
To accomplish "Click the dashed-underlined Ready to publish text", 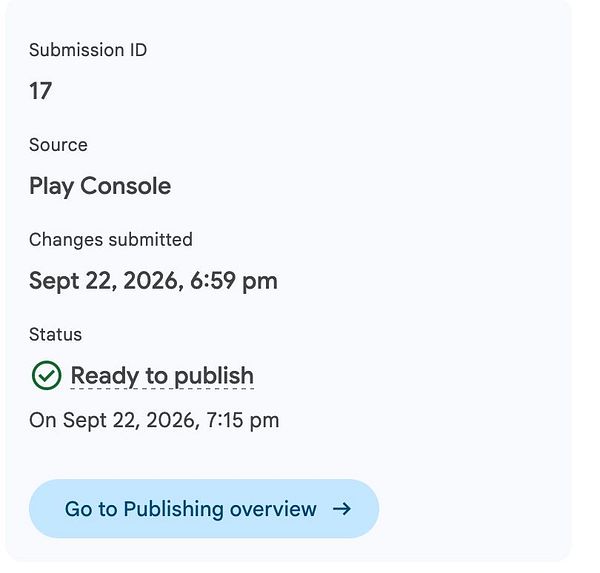I will tap(162, 376).
